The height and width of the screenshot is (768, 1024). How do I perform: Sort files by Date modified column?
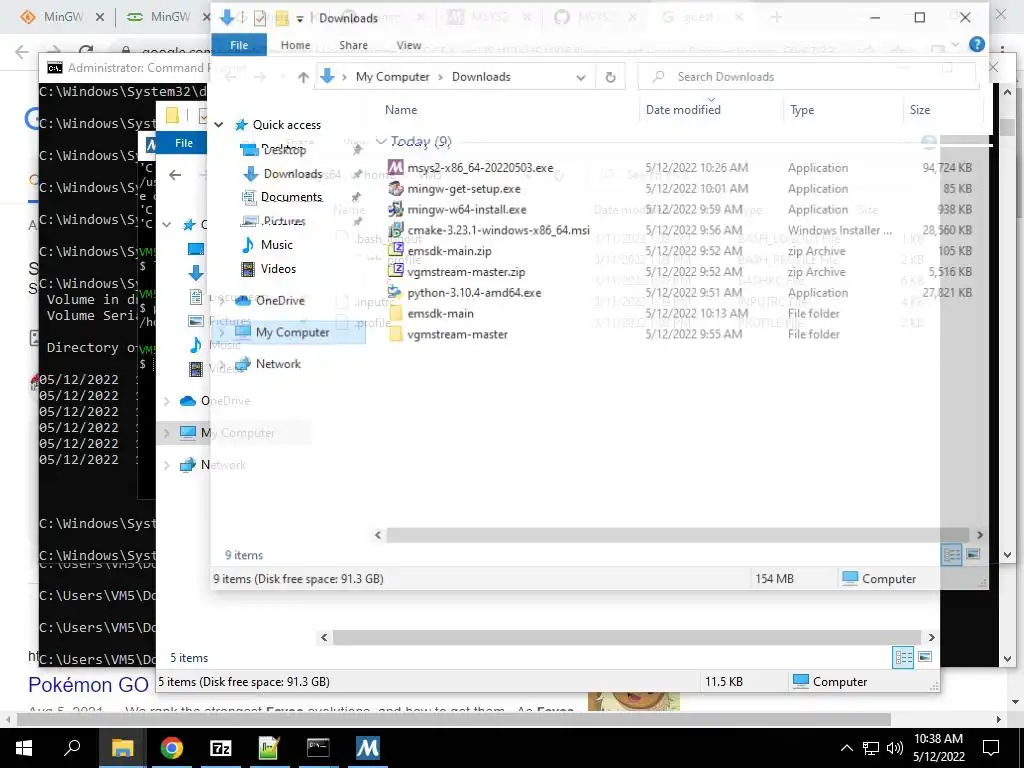click(683, 110)
